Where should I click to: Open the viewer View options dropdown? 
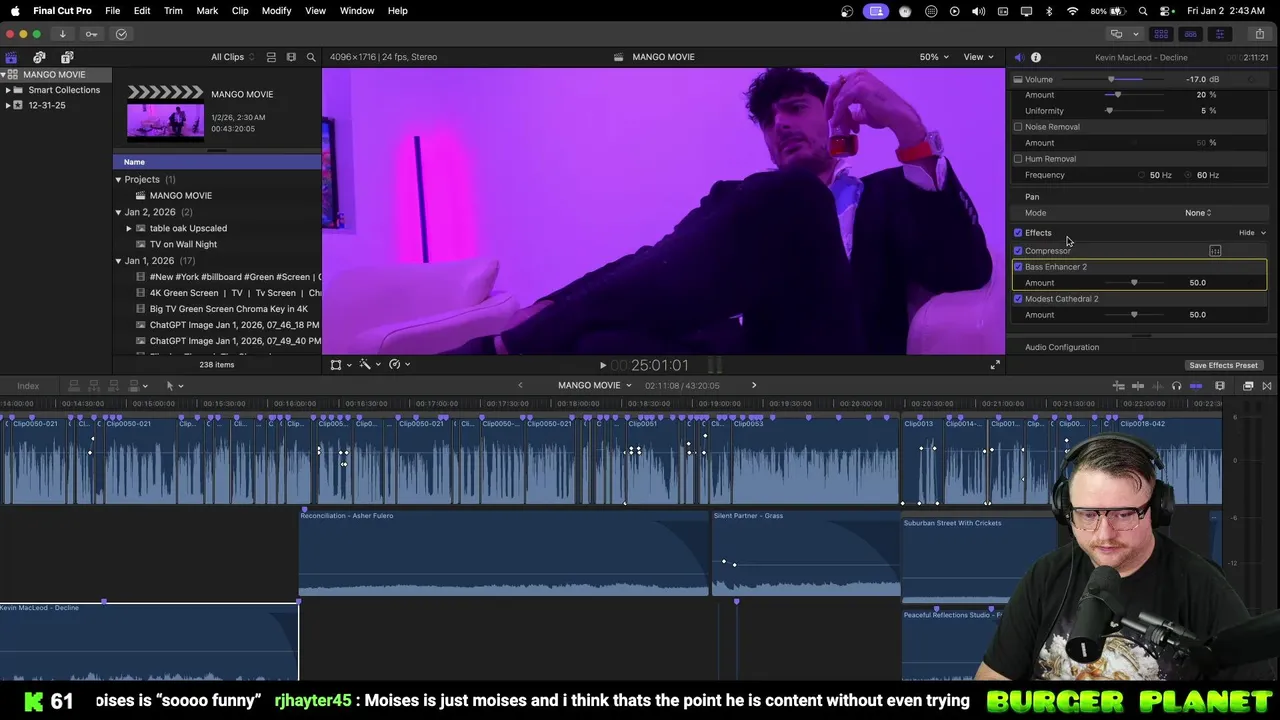click(977, 57)
